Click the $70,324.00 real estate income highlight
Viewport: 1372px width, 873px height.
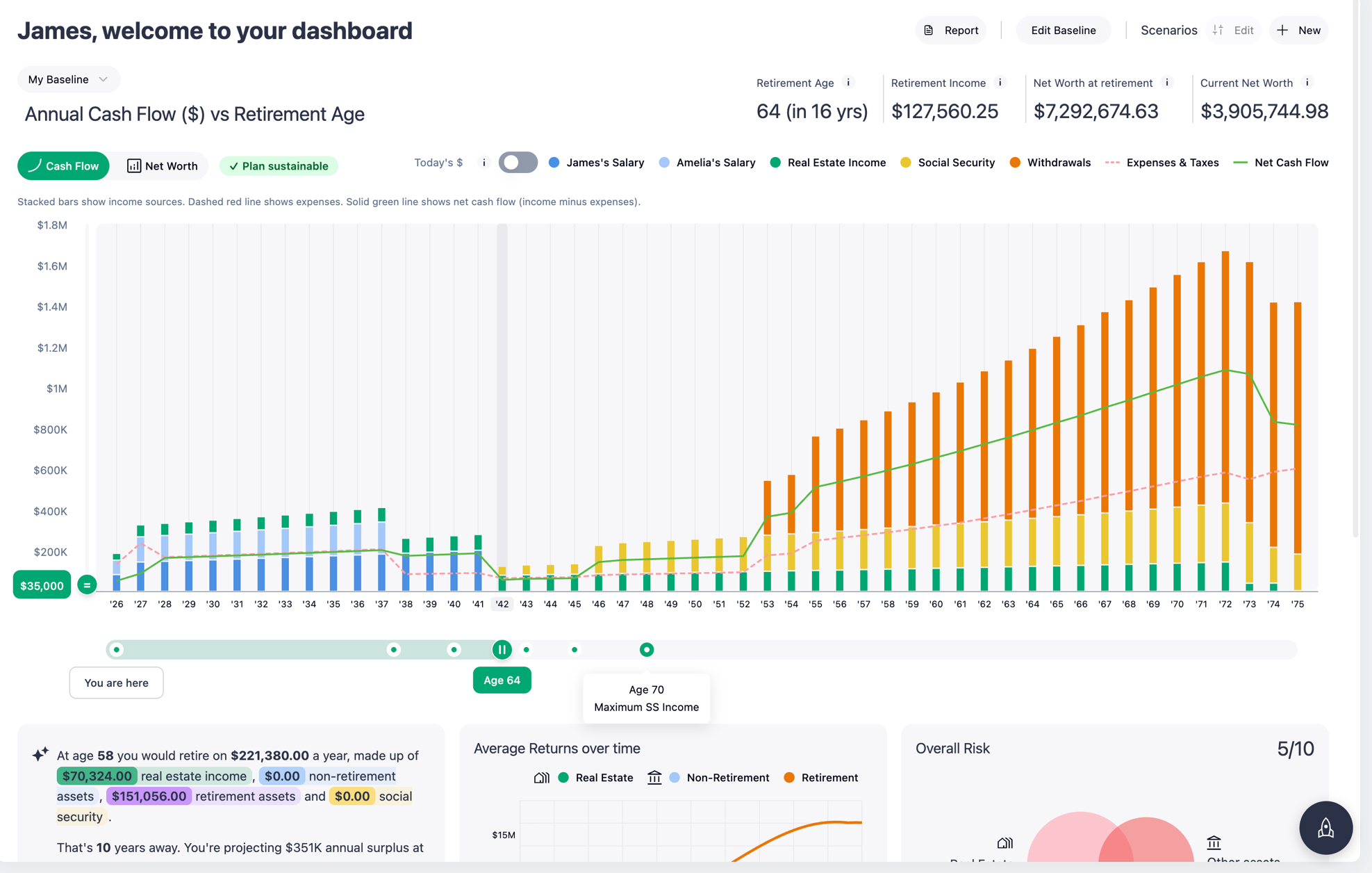(96, 776)
